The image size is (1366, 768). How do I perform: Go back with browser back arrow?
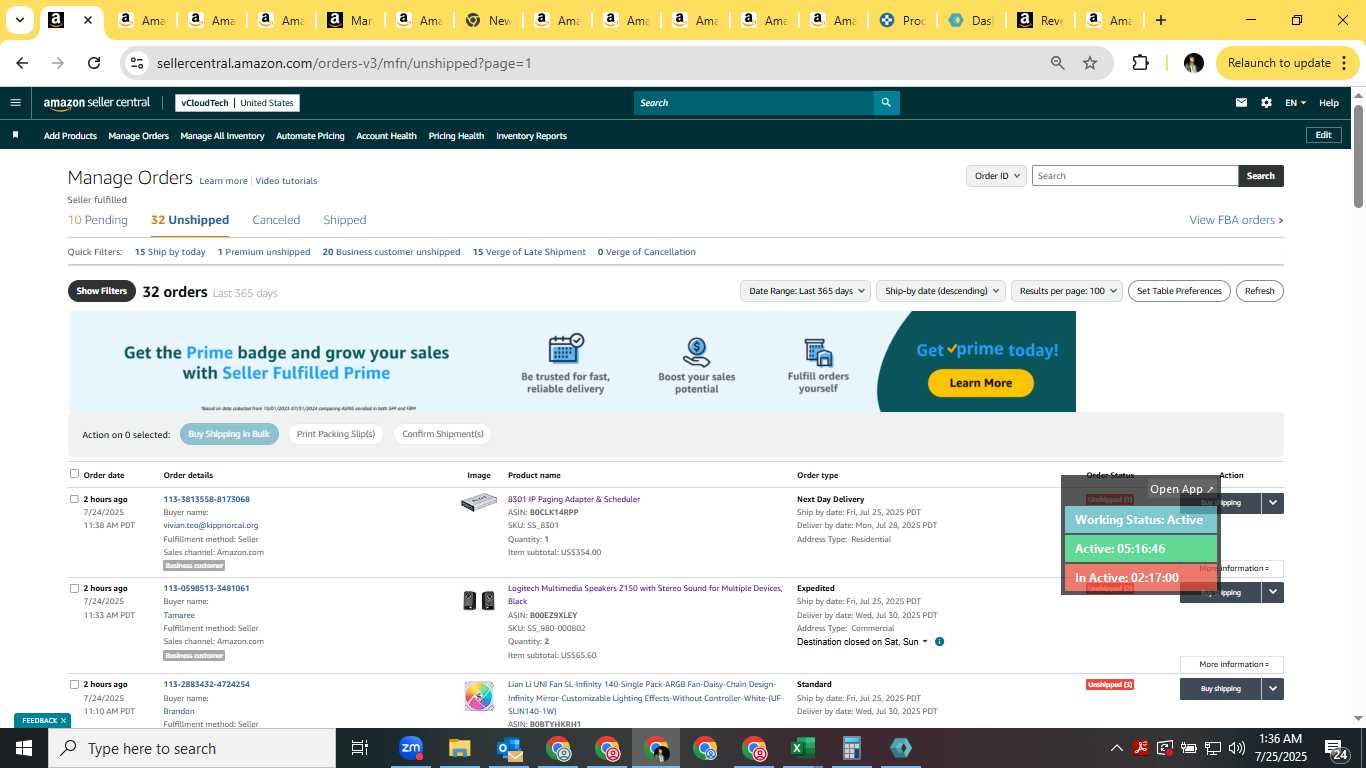point(22,63)
